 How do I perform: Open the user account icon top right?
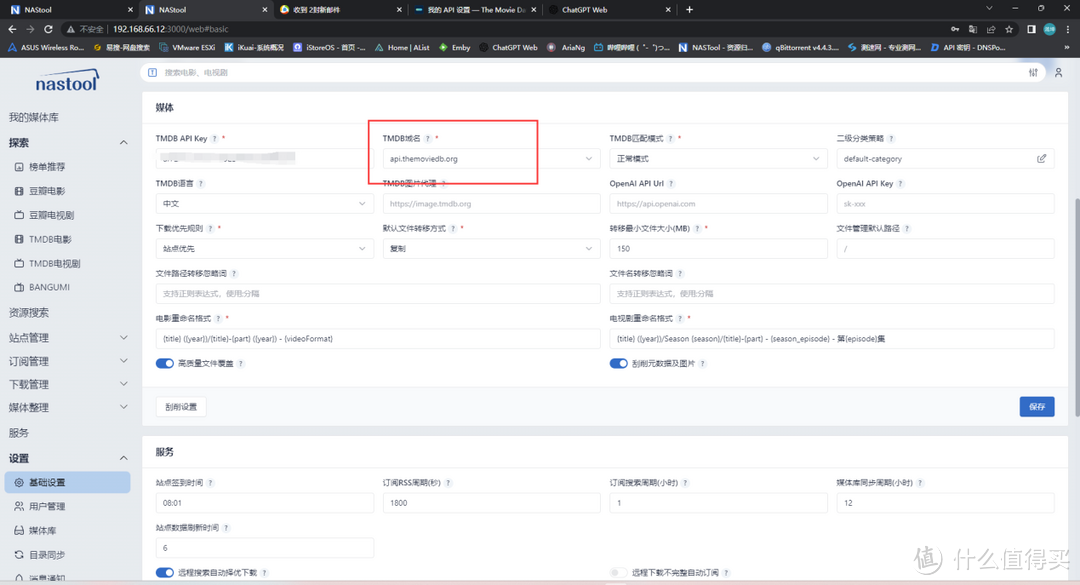click(1059, 72)
